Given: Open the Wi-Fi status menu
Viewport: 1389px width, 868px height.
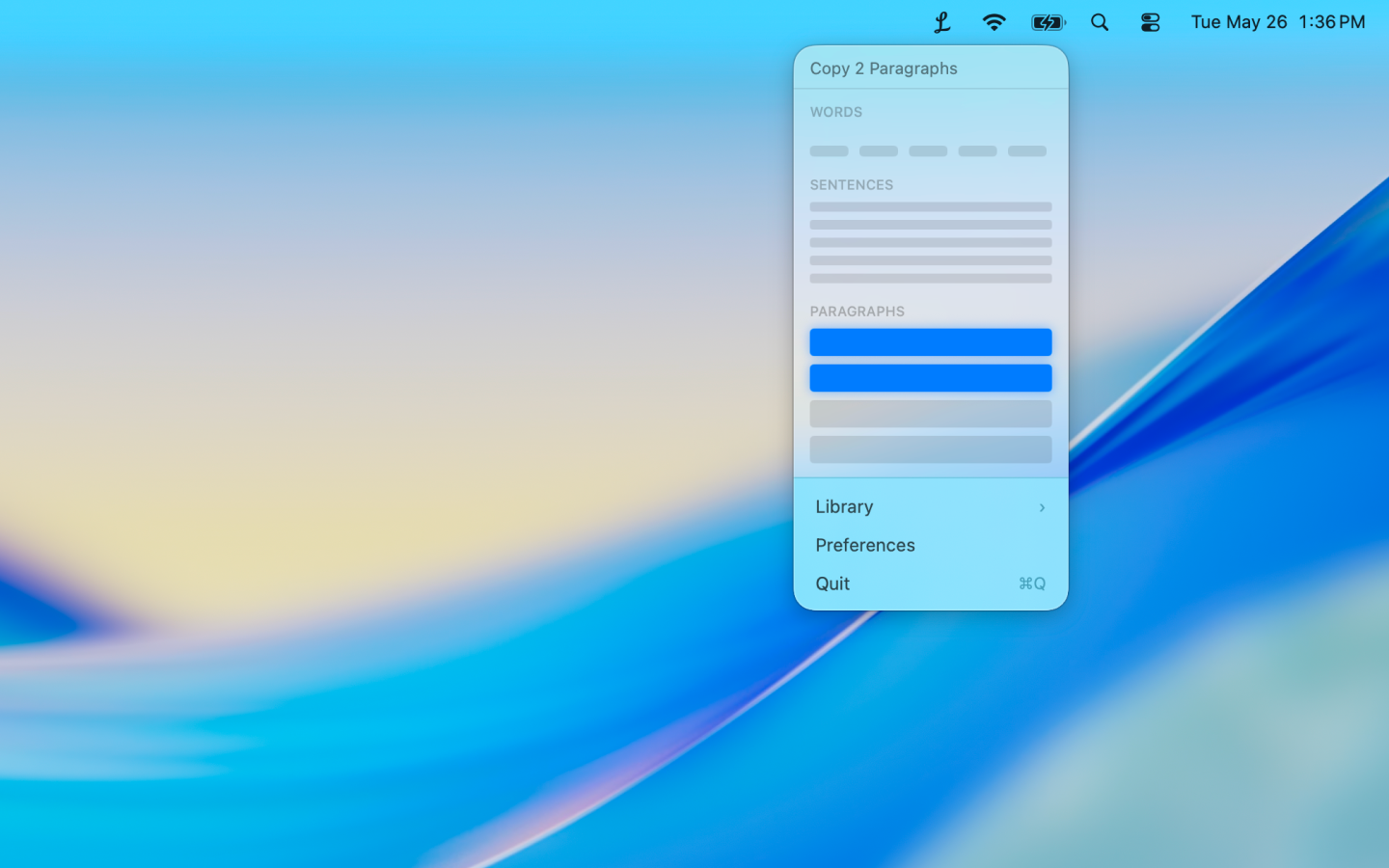Looking at the screenshot, I should (x=994, y=22).
